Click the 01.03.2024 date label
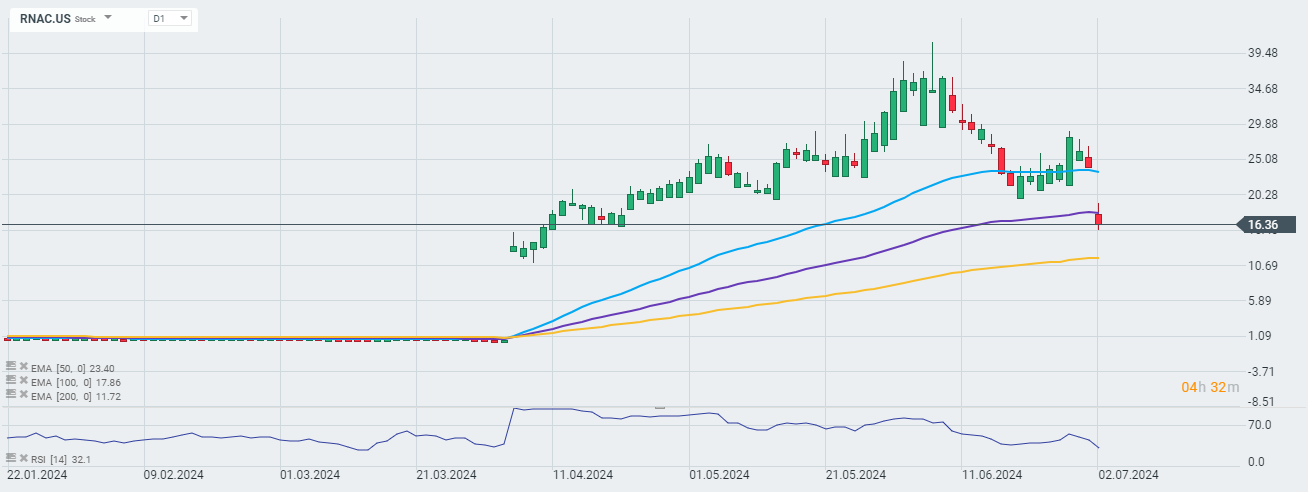 [311, 475]
